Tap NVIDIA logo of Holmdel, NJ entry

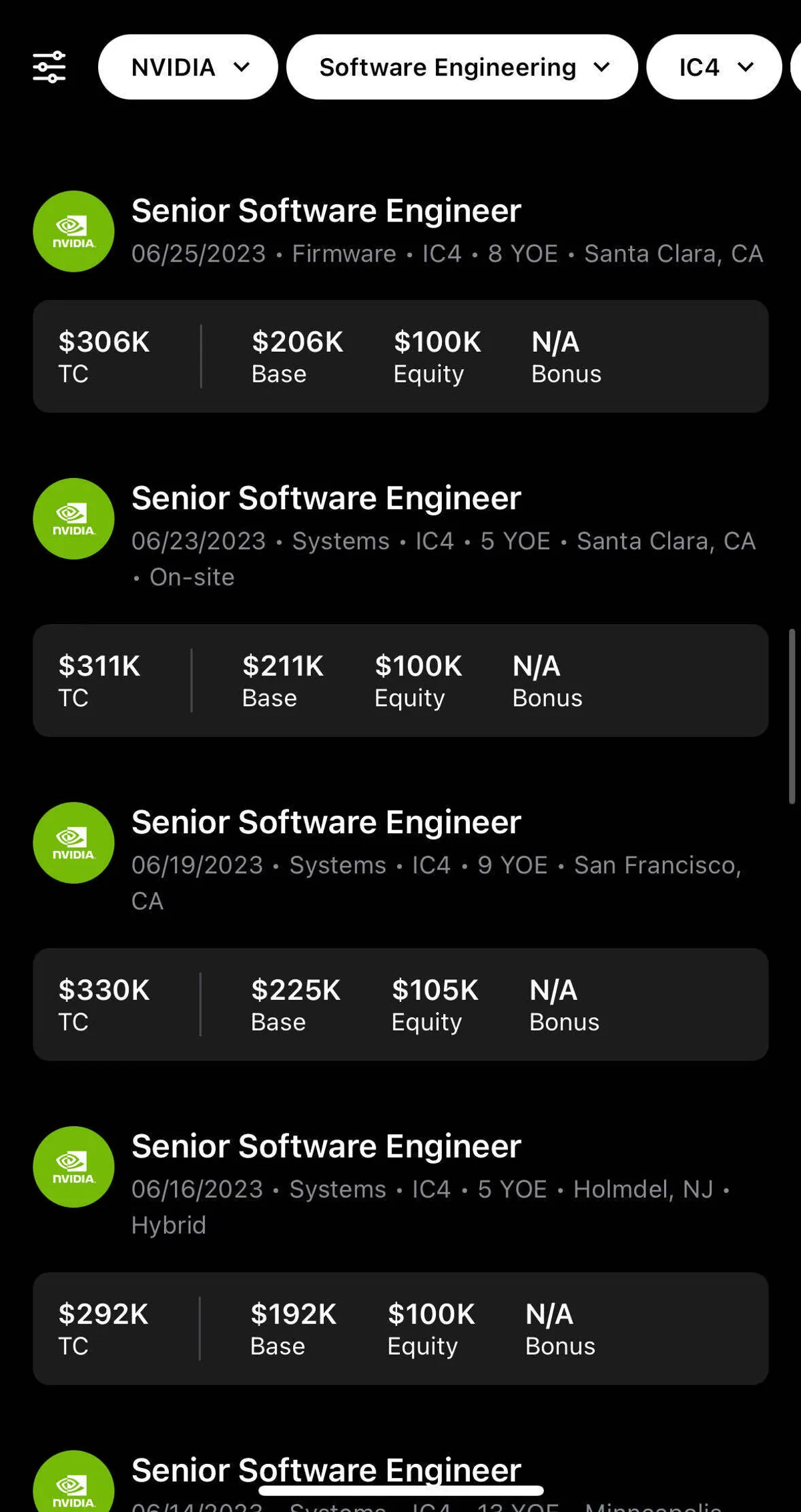click(73, 1167)
